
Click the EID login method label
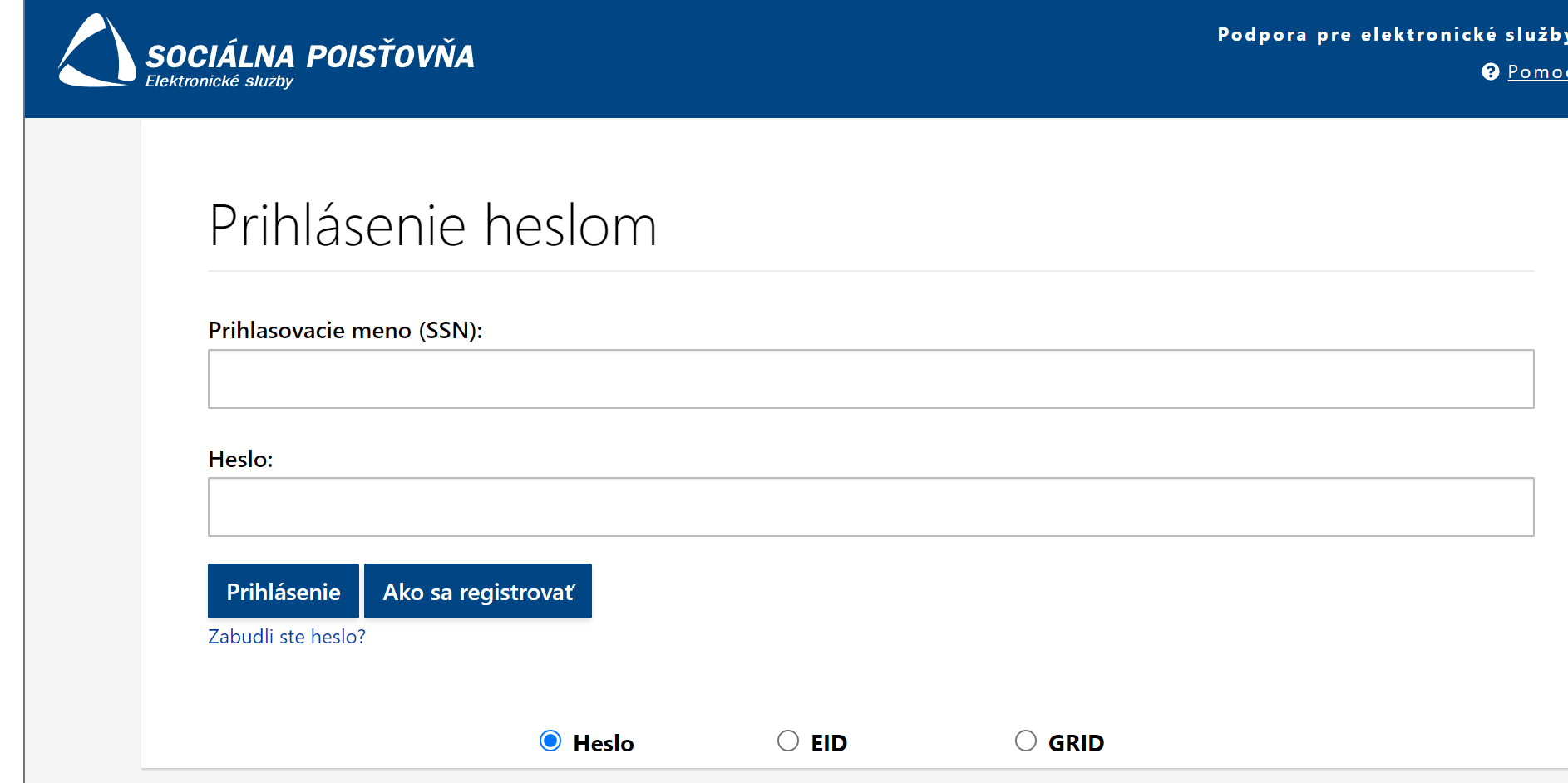(x=829, y=743)
